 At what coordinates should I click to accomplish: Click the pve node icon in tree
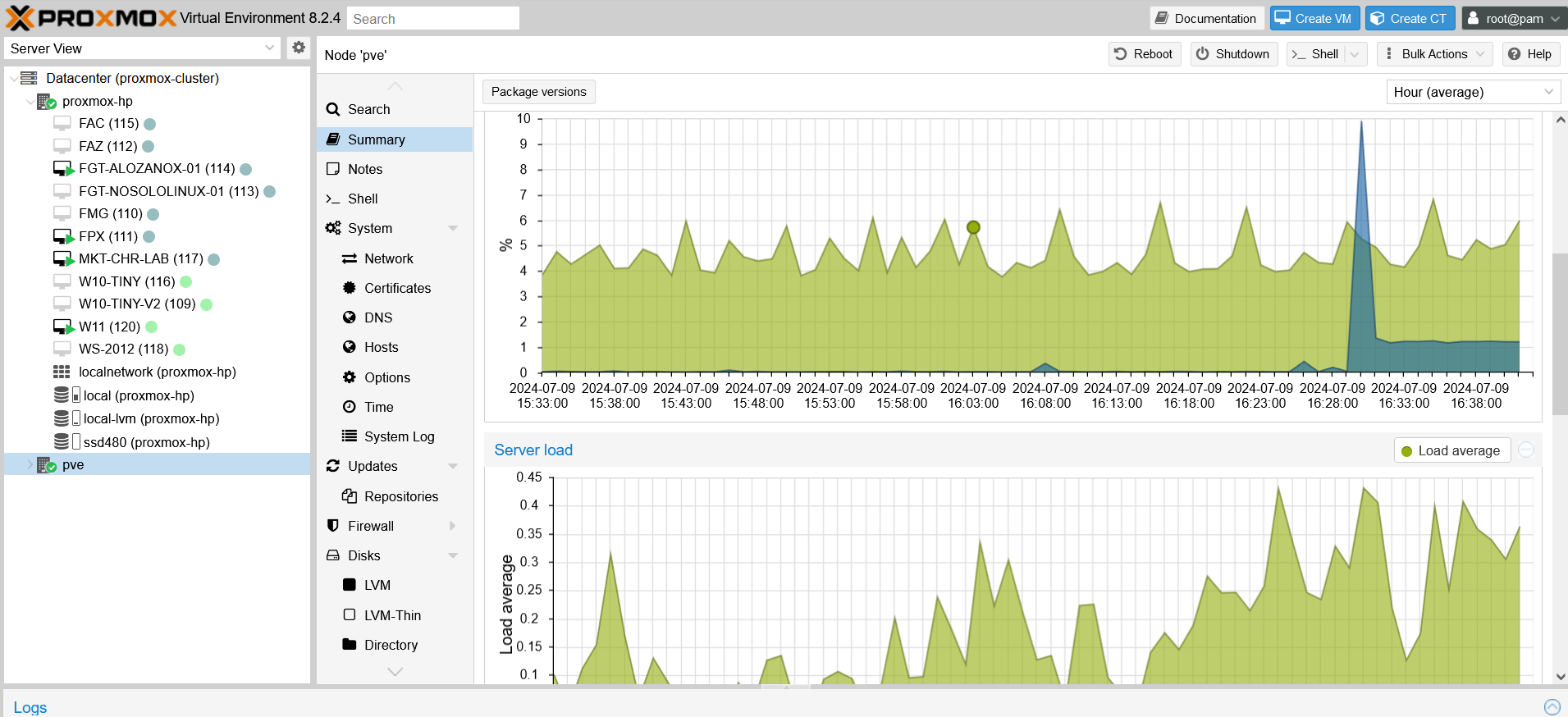[x=46, y=465]
